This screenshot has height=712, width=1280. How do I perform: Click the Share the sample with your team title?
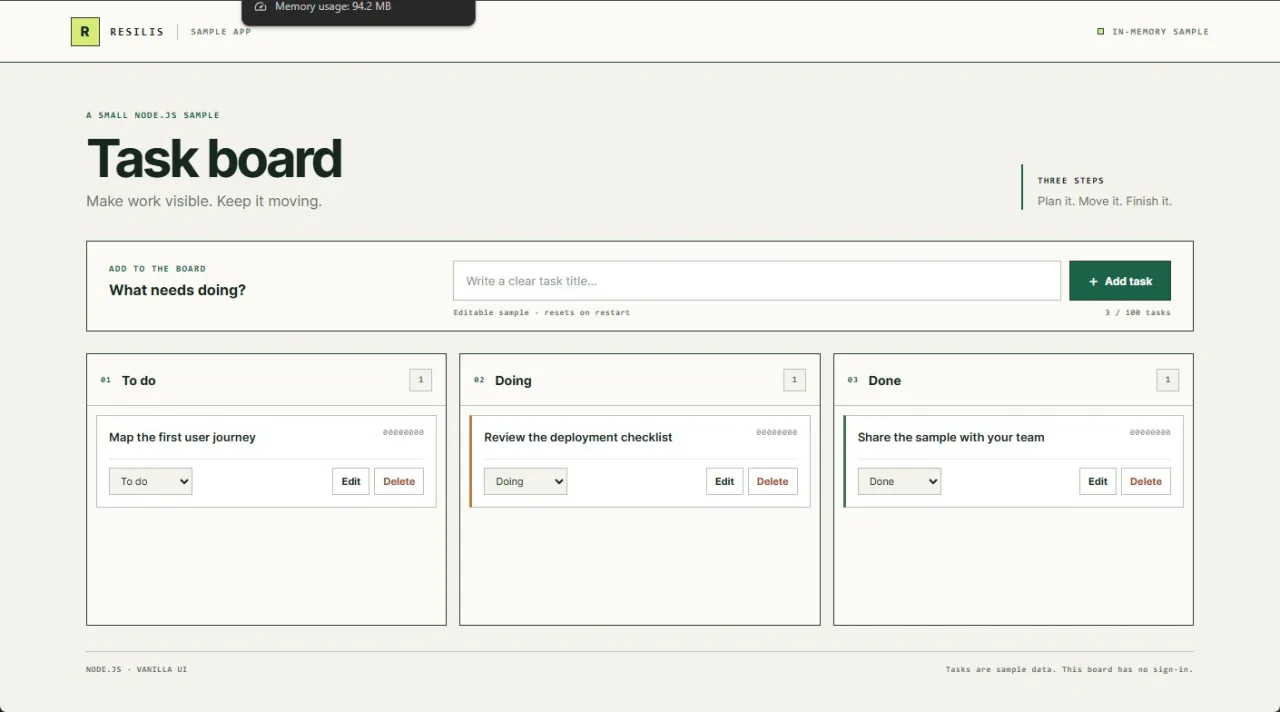click(951, 437)
